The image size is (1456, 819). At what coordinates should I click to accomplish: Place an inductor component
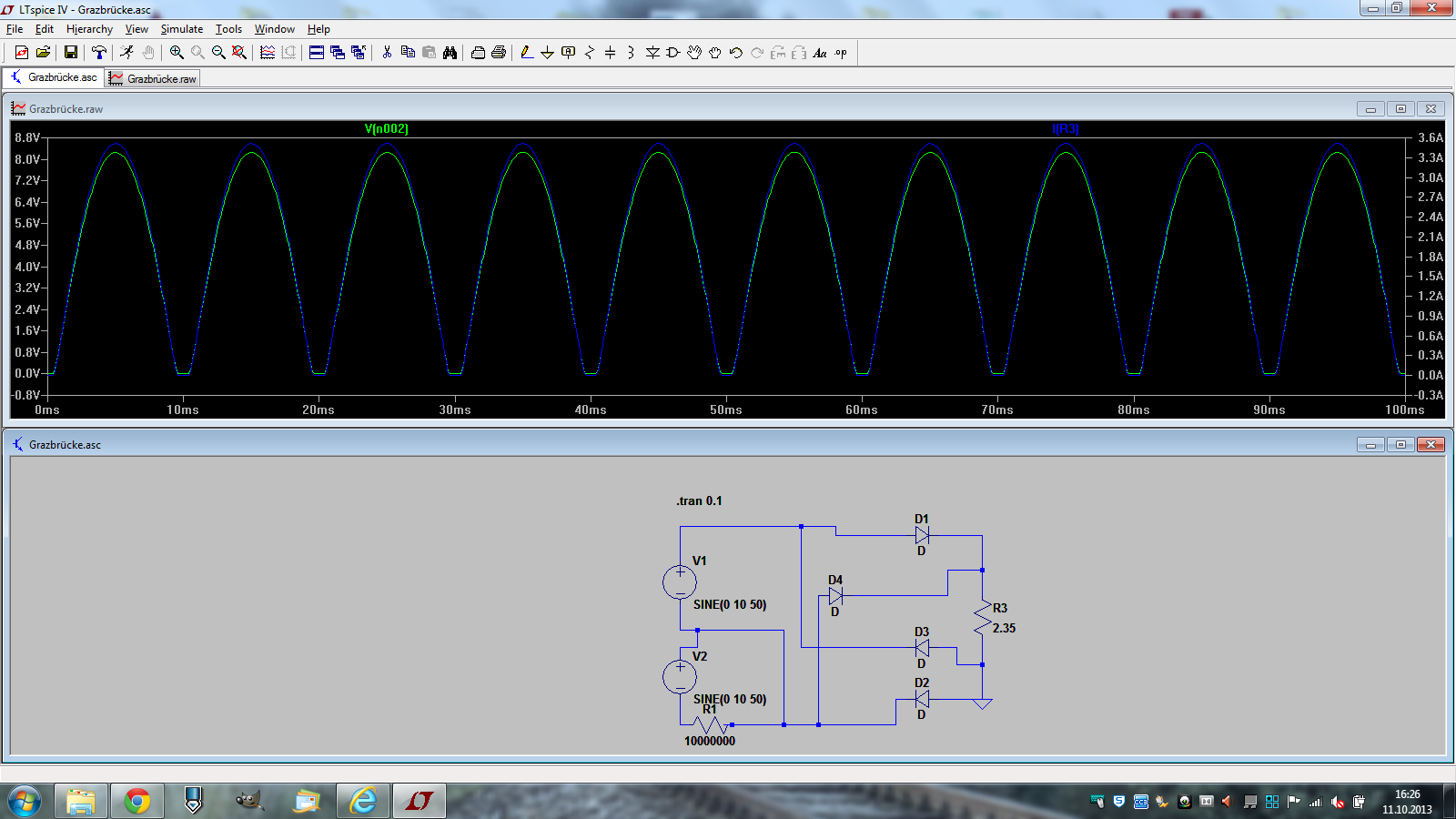[632, 53]
